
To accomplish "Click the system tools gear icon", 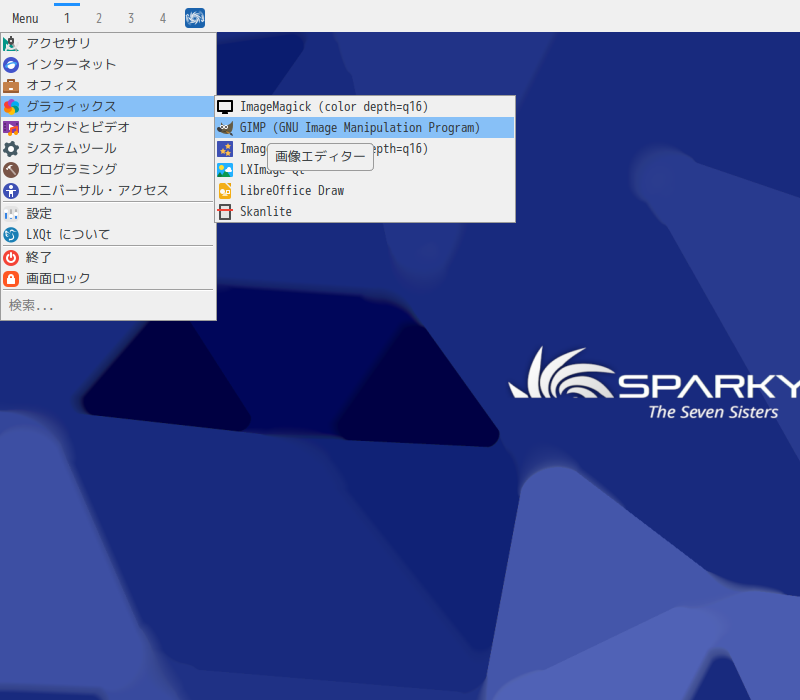I will pos(11,148).
